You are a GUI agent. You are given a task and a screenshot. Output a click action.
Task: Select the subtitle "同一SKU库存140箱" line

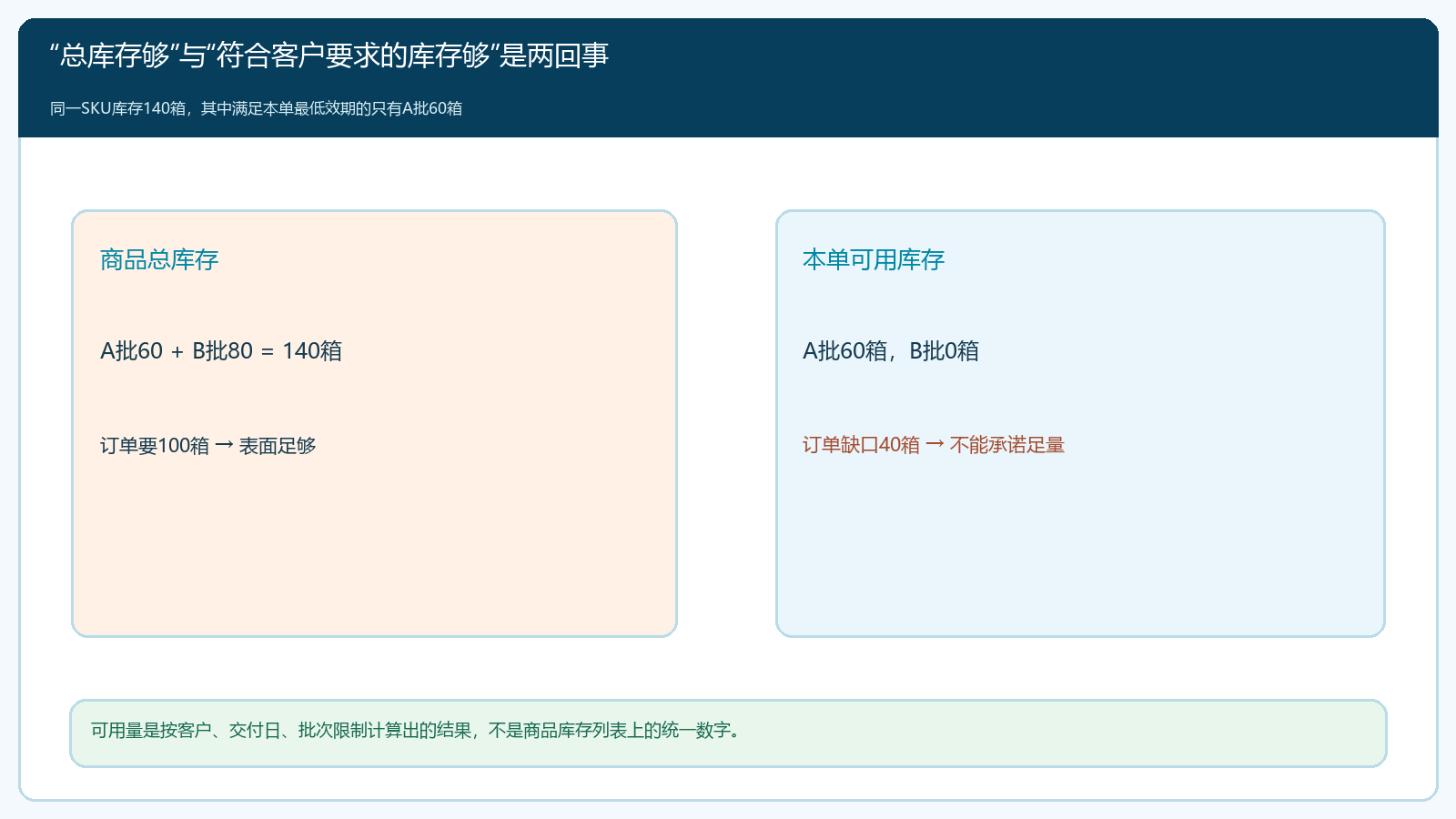point(256,108)
